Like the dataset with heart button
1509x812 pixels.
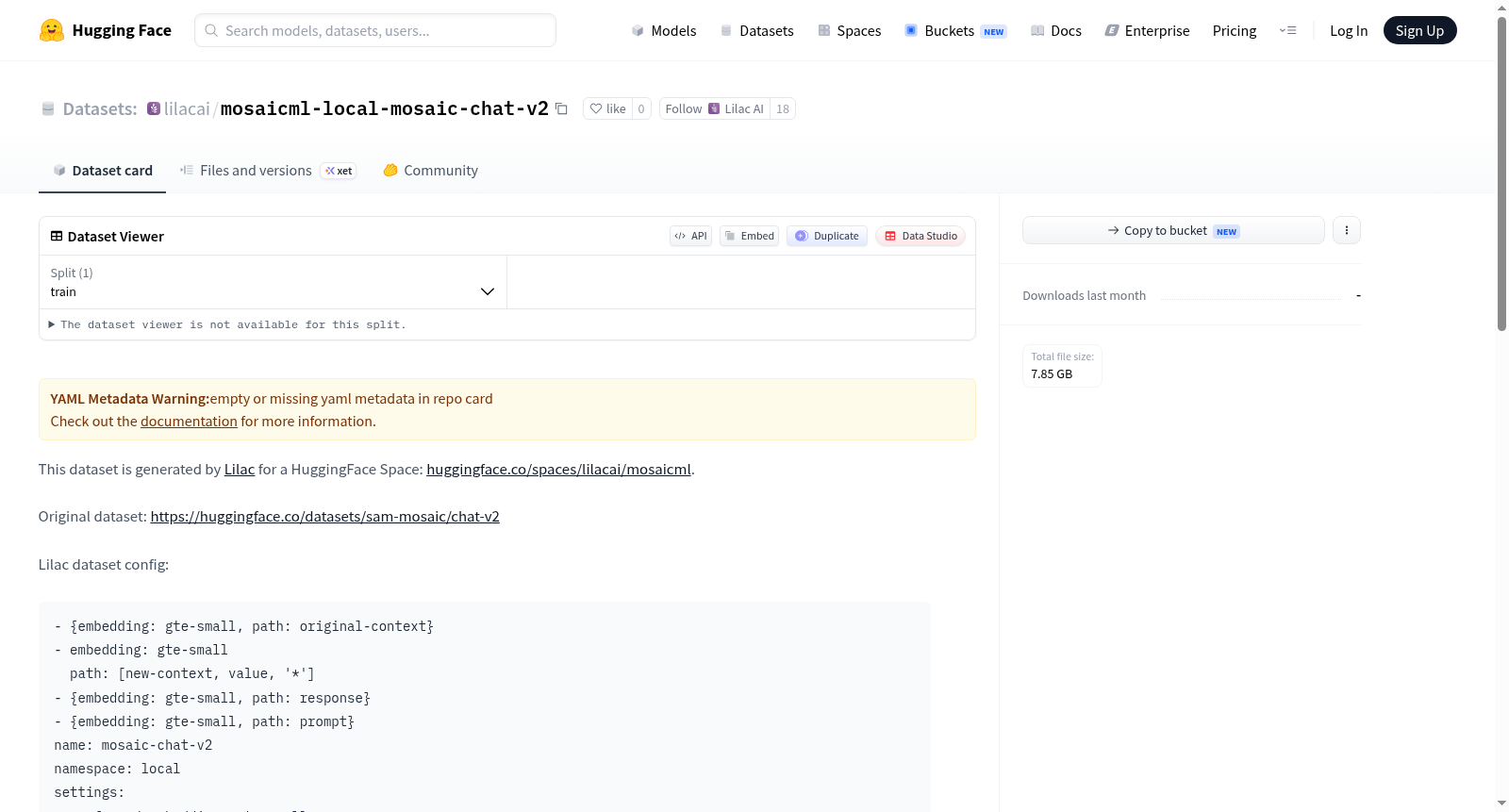[607, 108]
